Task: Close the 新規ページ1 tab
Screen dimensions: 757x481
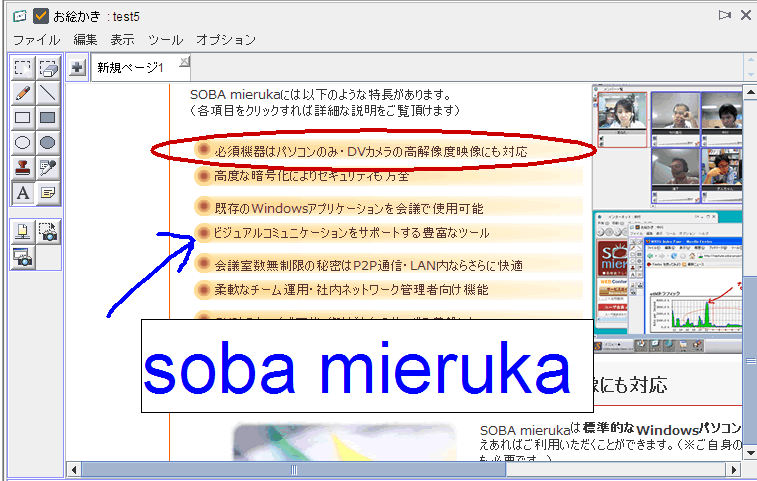Action: click(x=184, y=62)
